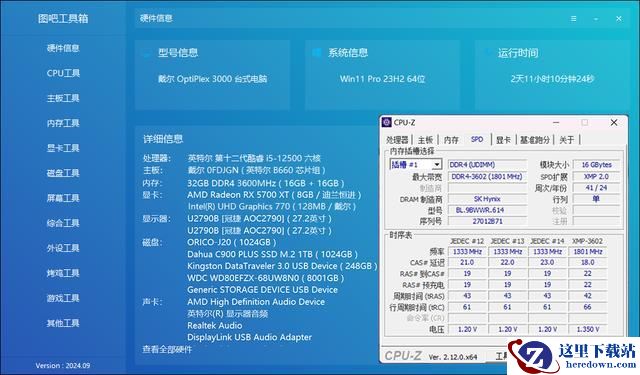The width and height of the screenshot is (640, 375).
Task: Open 游戏工具 in the sidebar
Action: [x=63, y=298]
